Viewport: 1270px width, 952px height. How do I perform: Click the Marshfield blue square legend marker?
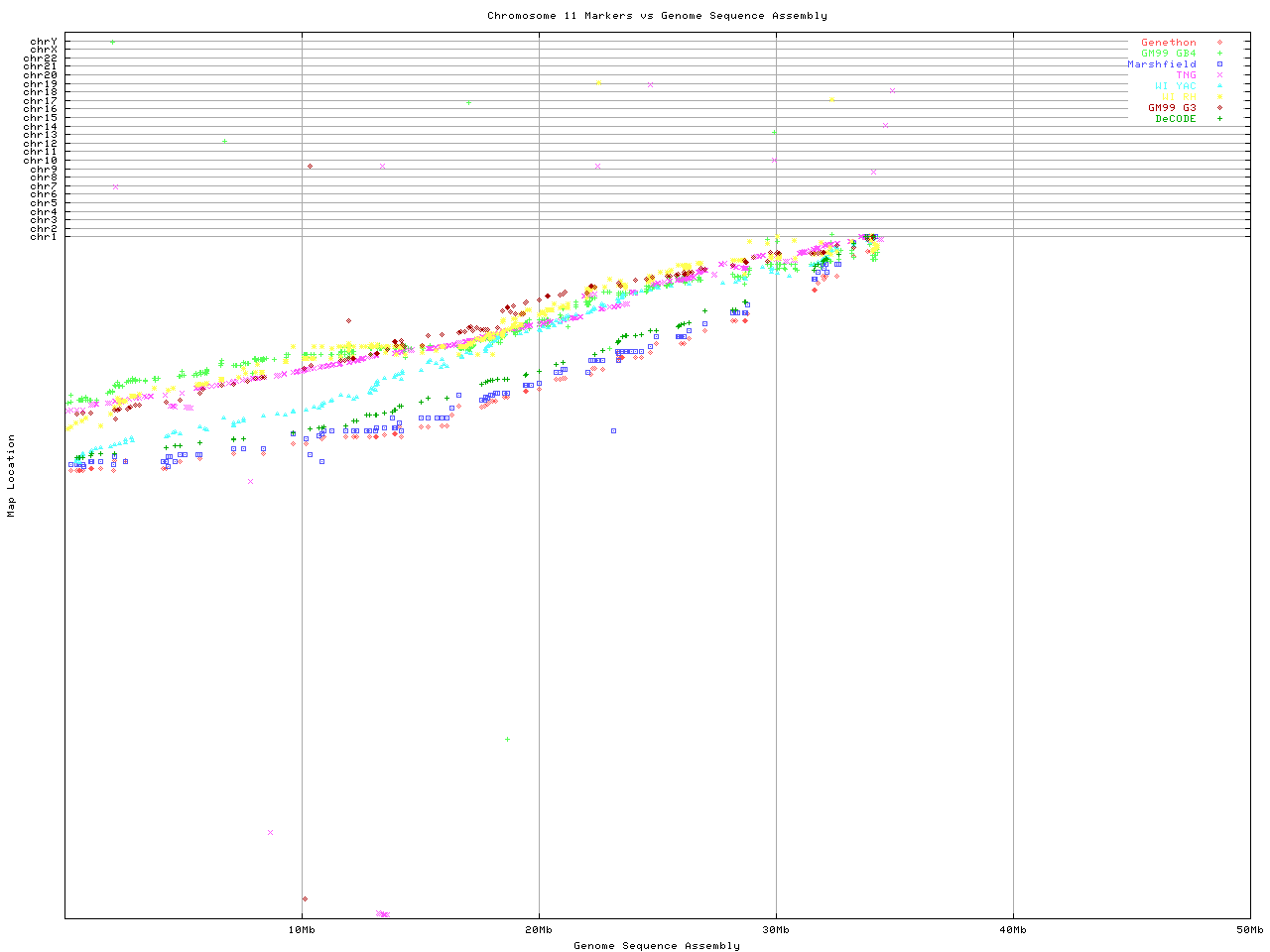[x=1219, y=64]
